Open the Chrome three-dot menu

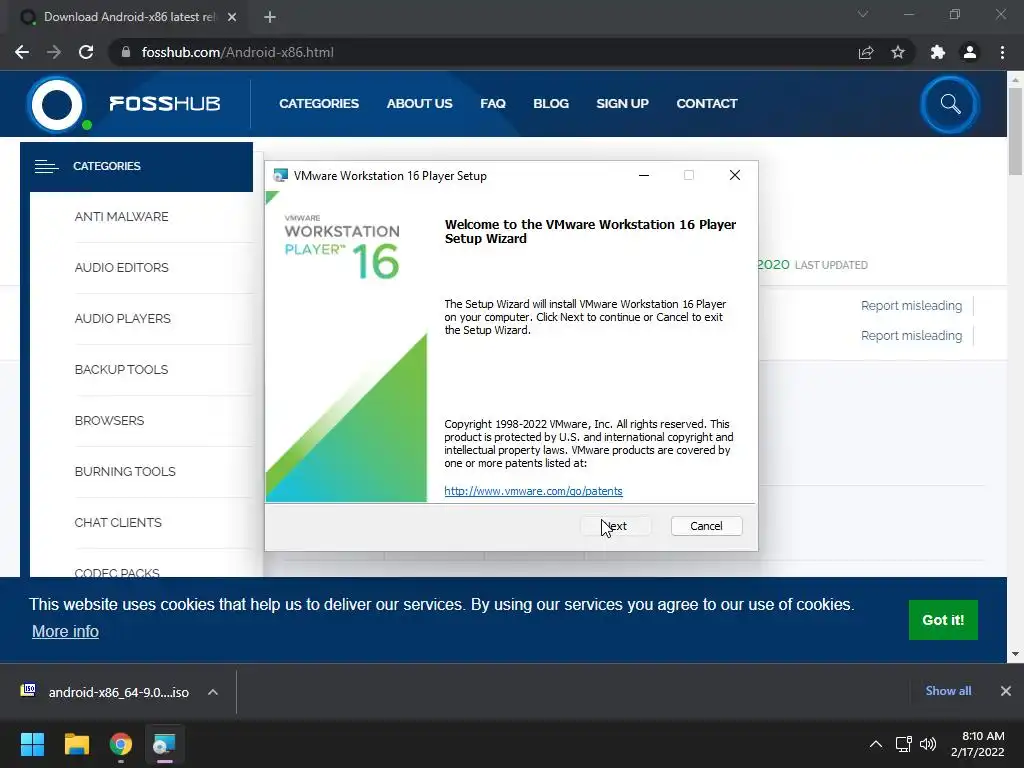pyautogui.click(x=1002, y=52)
